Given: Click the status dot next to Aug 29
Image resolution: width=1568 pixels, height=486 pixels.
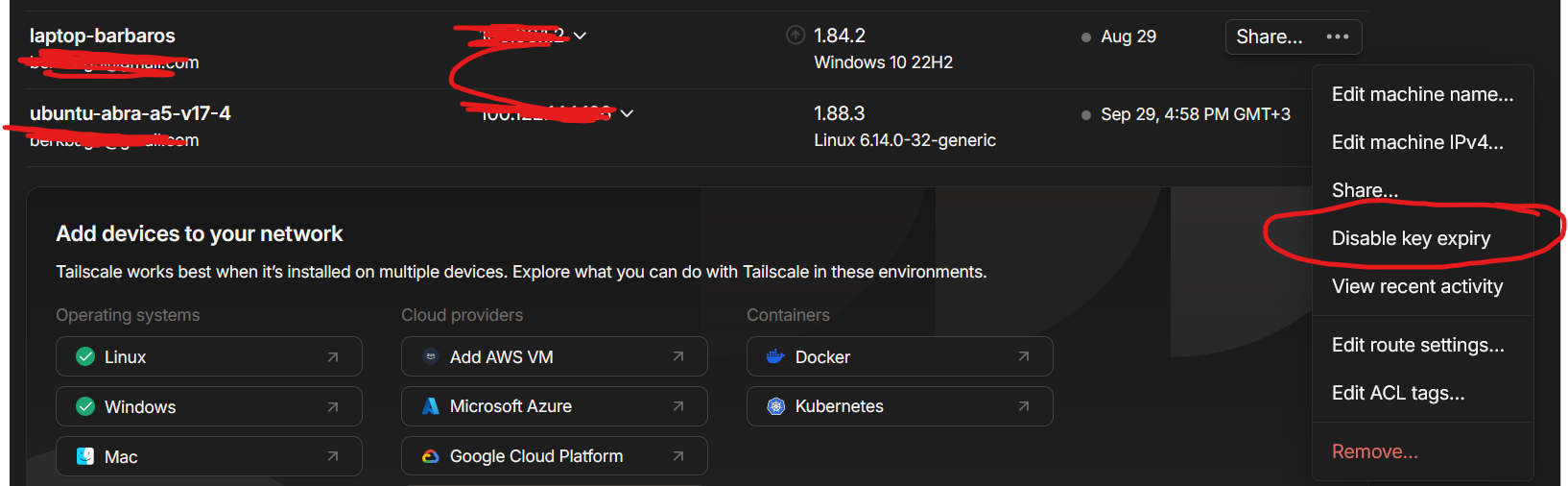Looking at the screenshot, I should click(1086, 37).
